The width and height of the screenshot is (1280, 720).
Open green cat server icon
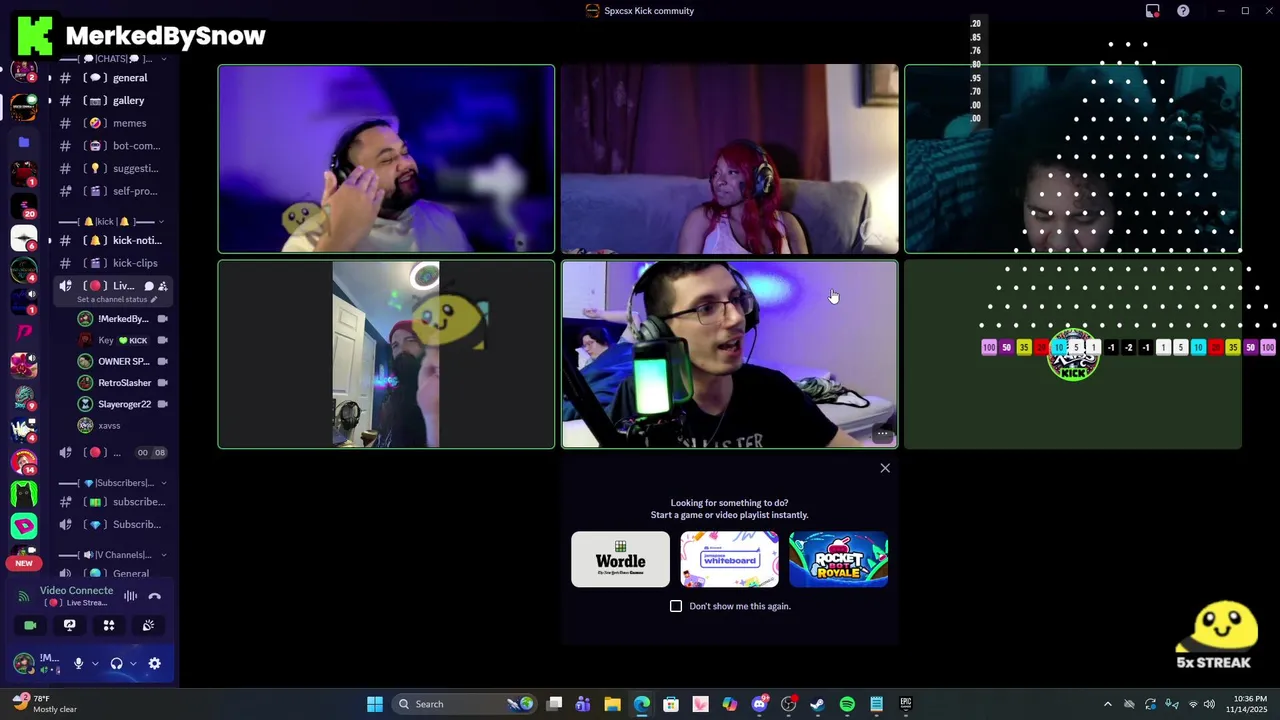pos(24,494)
